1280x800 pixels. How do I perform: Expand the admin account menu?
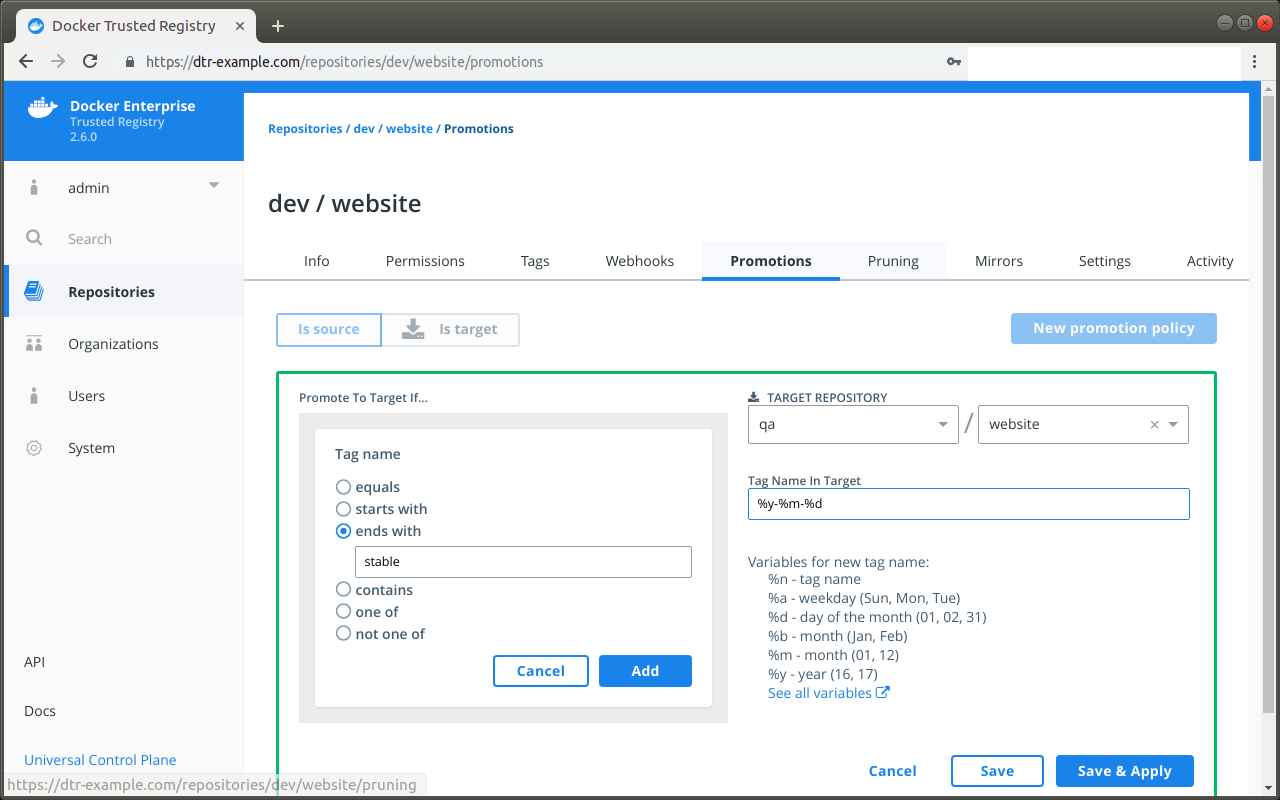tap(213, 186)
